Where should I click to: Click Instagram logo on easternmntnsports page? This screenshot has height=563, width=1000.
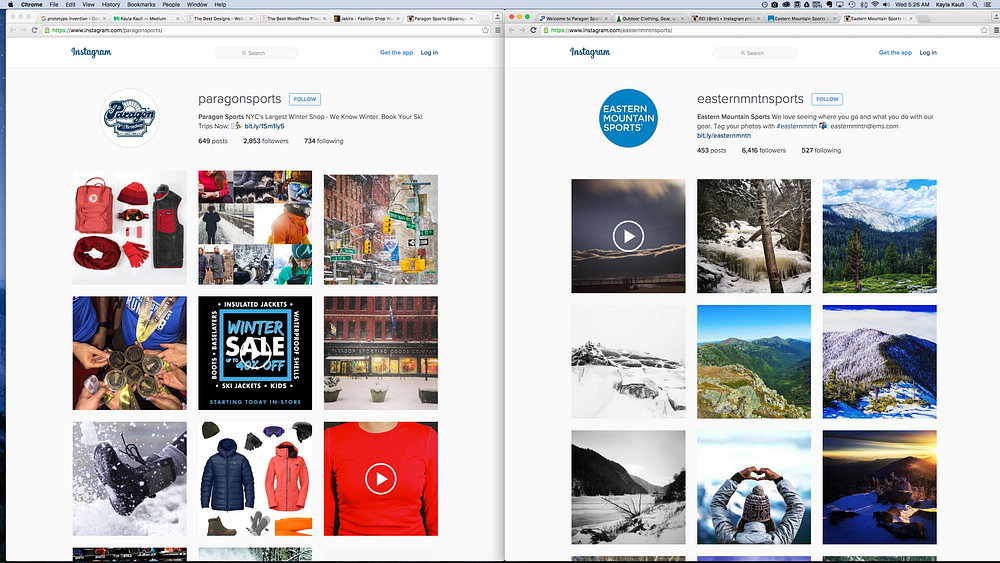click(590, 52)
